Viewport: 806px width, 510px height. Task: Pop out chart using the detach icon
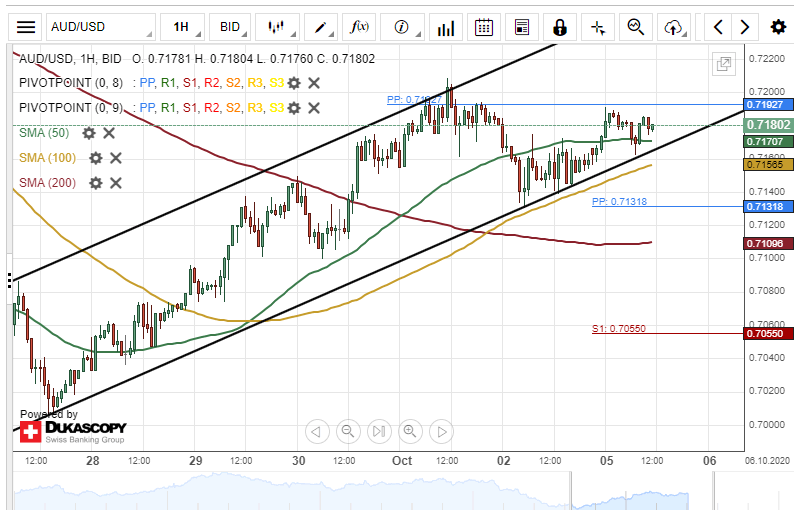pyautogui.click(x=723, y=65)
